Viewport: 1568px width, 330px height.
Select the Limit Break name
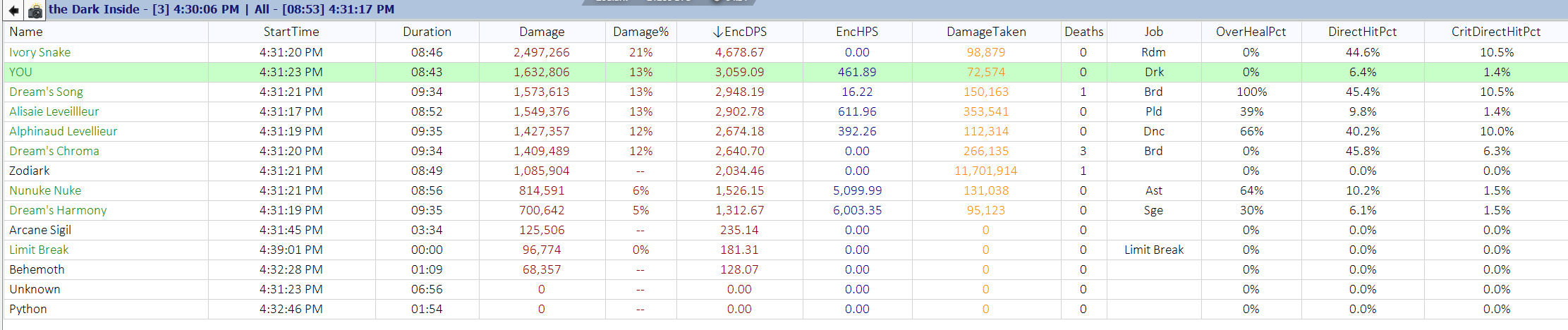pyautogui.click(x=39, y=250)
